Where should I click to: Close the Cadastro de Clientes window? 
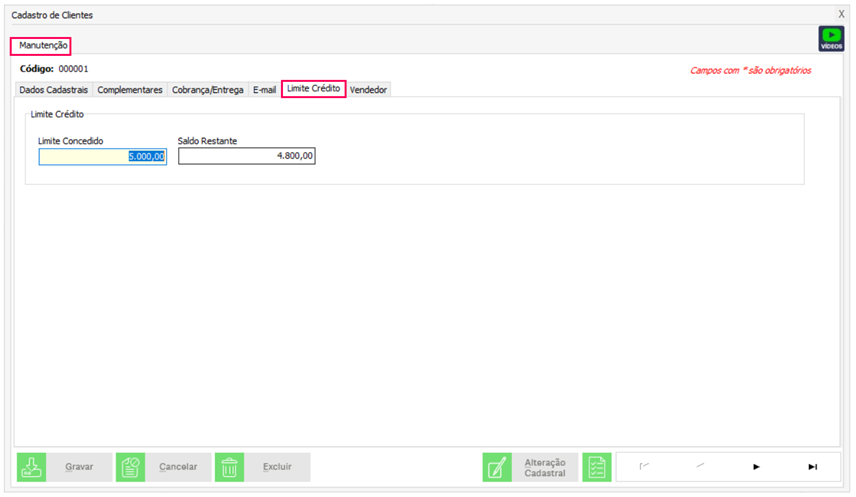pyautogui.click(x=841, y=15)
